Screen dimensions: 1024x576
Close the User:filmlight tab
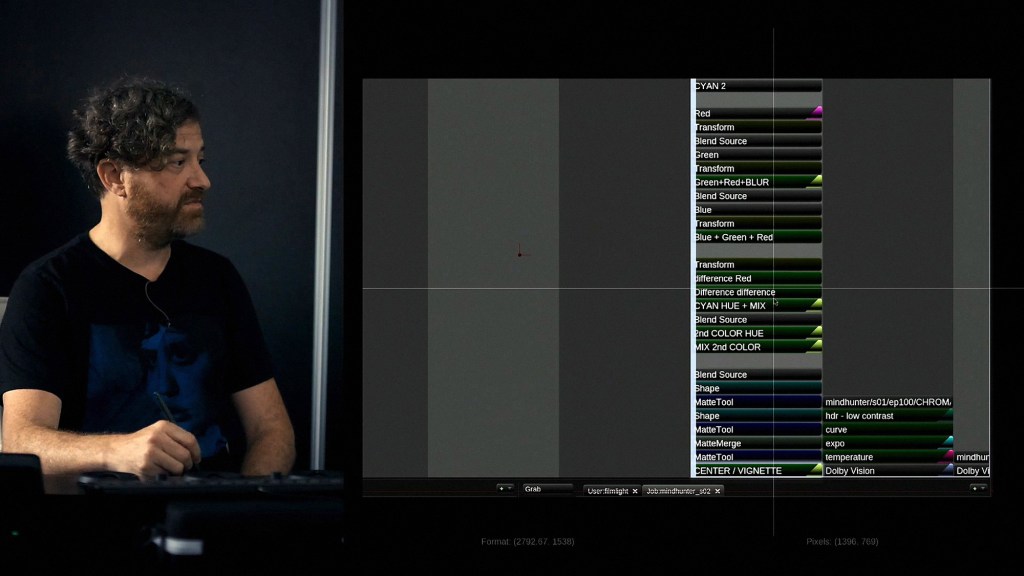click(635, 491)
